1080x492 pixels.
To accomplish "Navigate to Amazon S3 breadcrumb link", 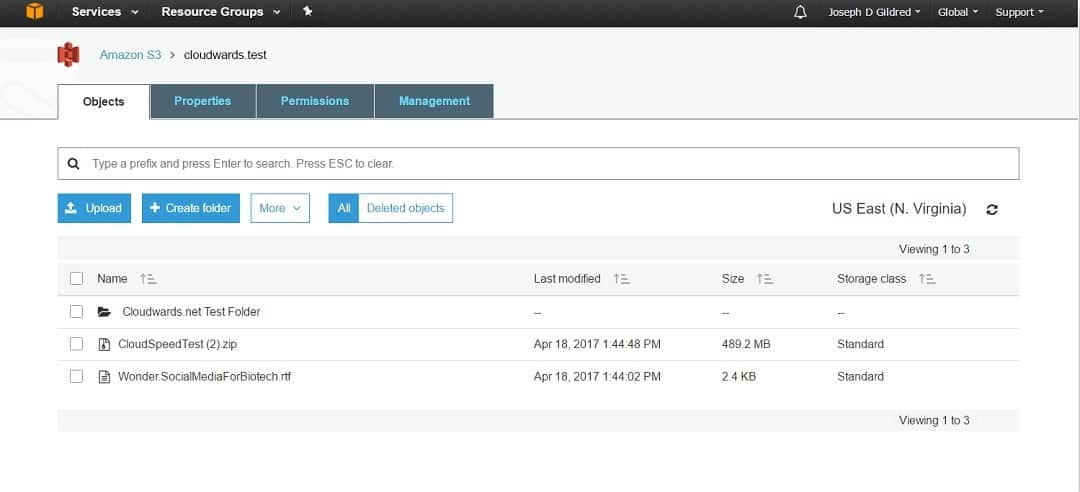I will (x=130, y=54).
